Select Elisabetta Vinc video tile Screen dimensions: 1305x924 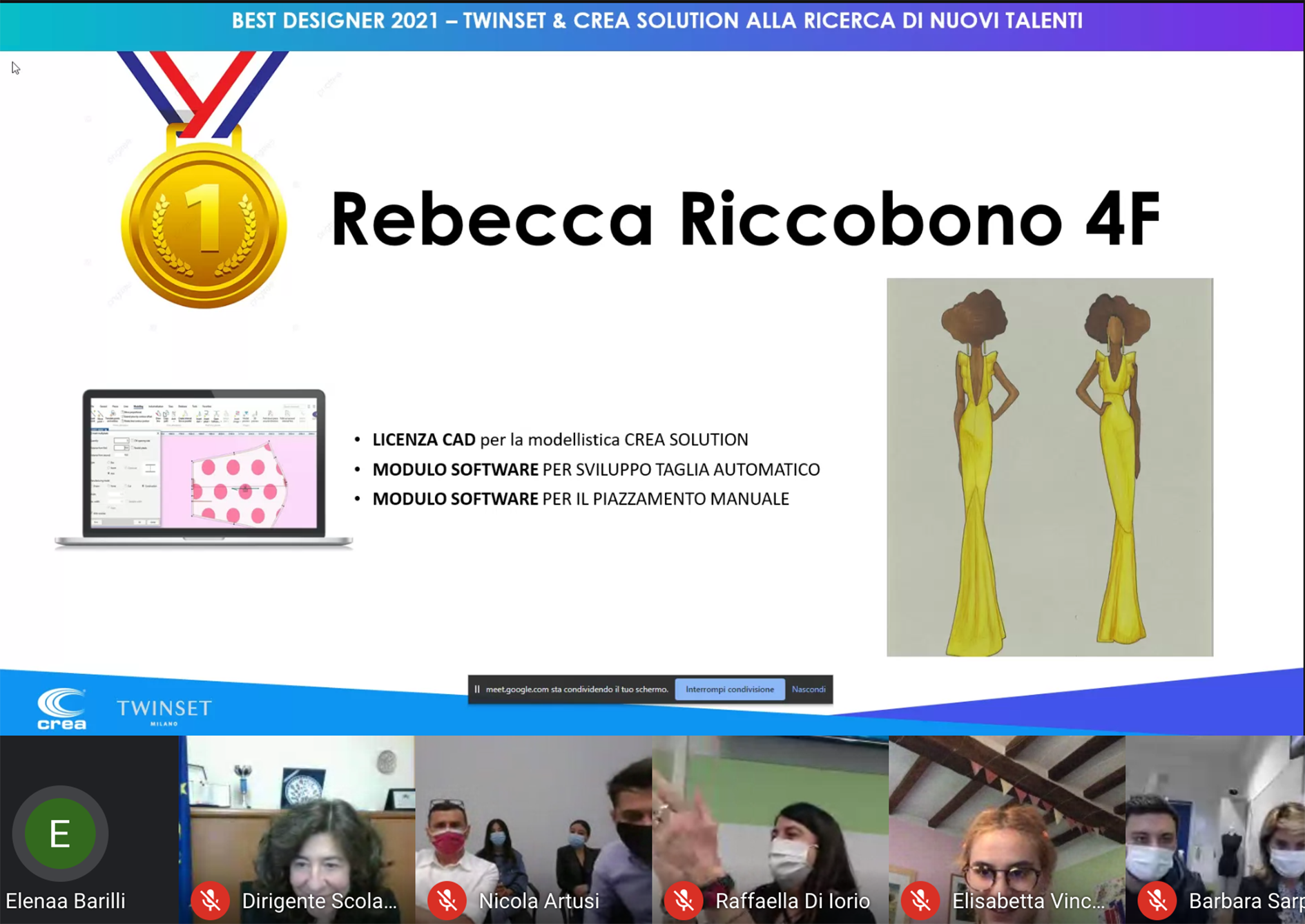point(1007,829)
